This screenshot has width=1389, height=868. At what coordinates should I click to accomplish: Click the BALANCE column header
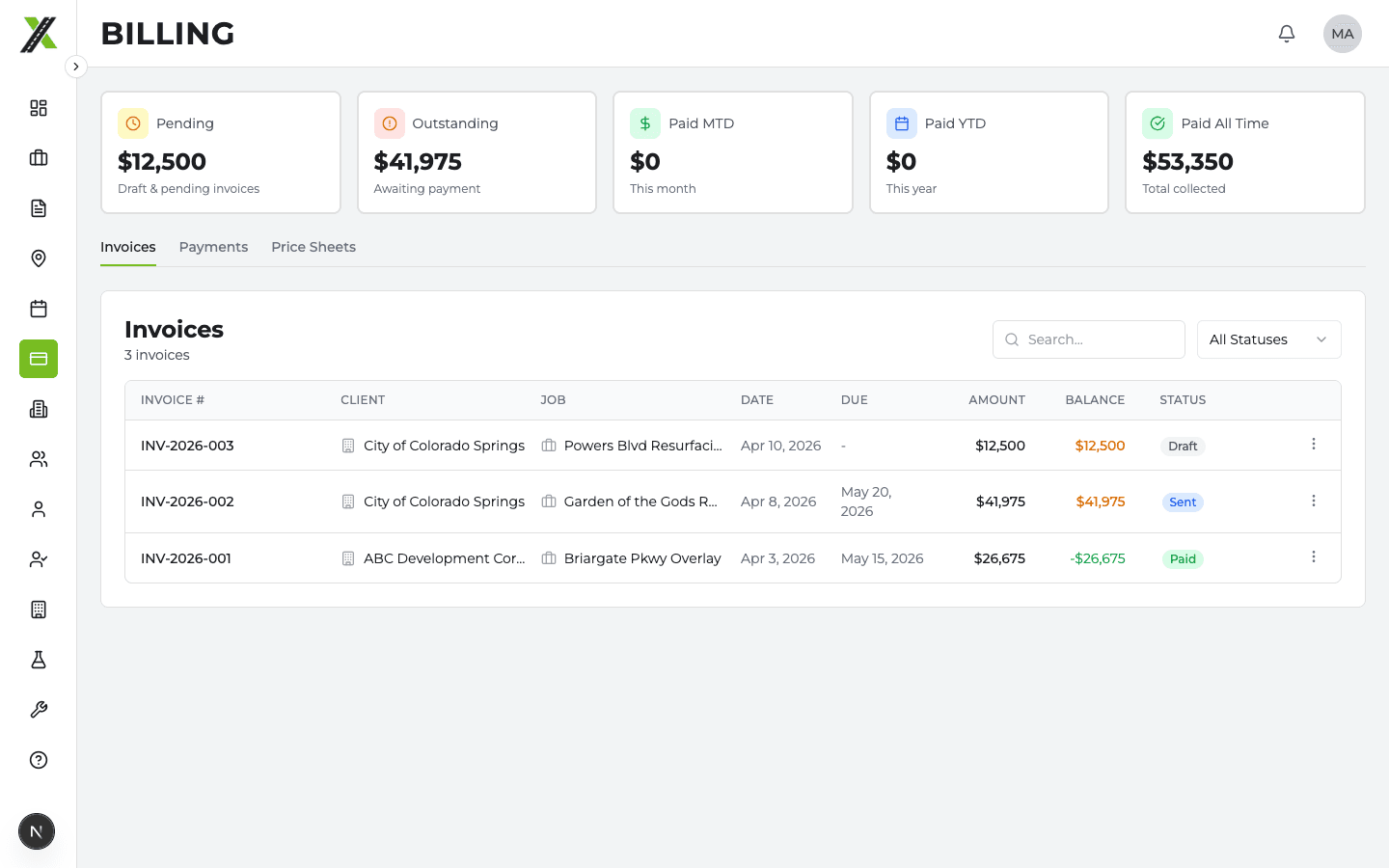[1095, 400]
